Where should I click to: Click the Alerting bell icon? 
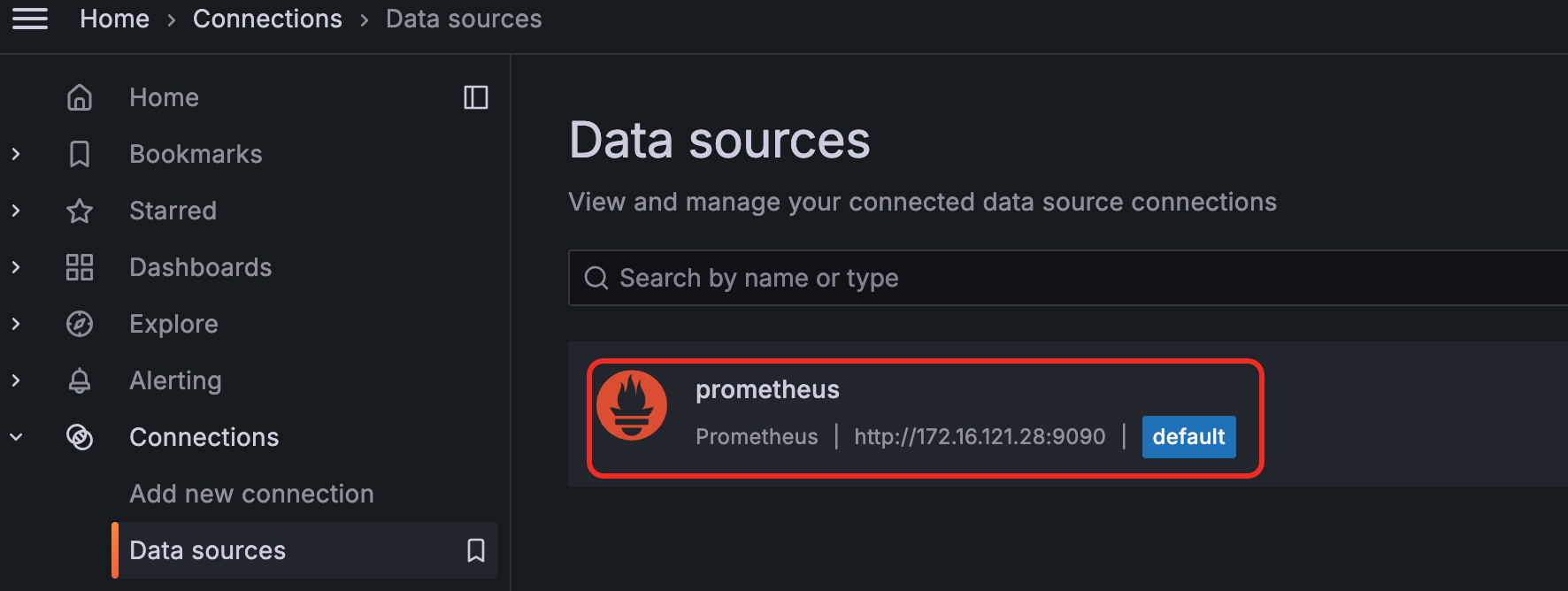[80, 380]
